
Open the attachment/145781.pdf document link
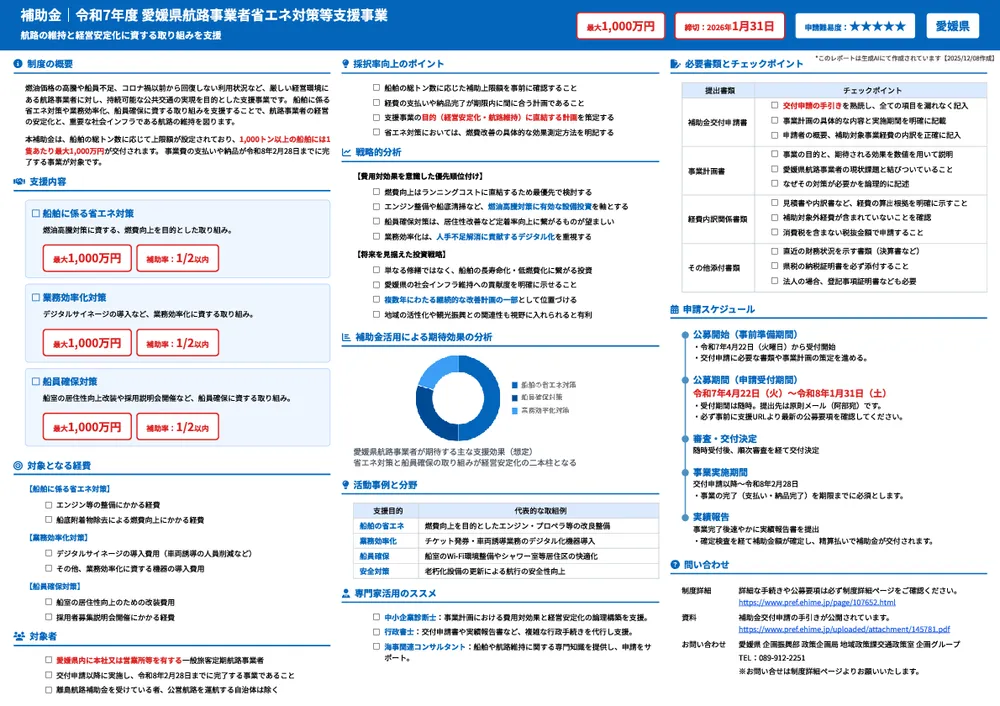coord(843,630)
